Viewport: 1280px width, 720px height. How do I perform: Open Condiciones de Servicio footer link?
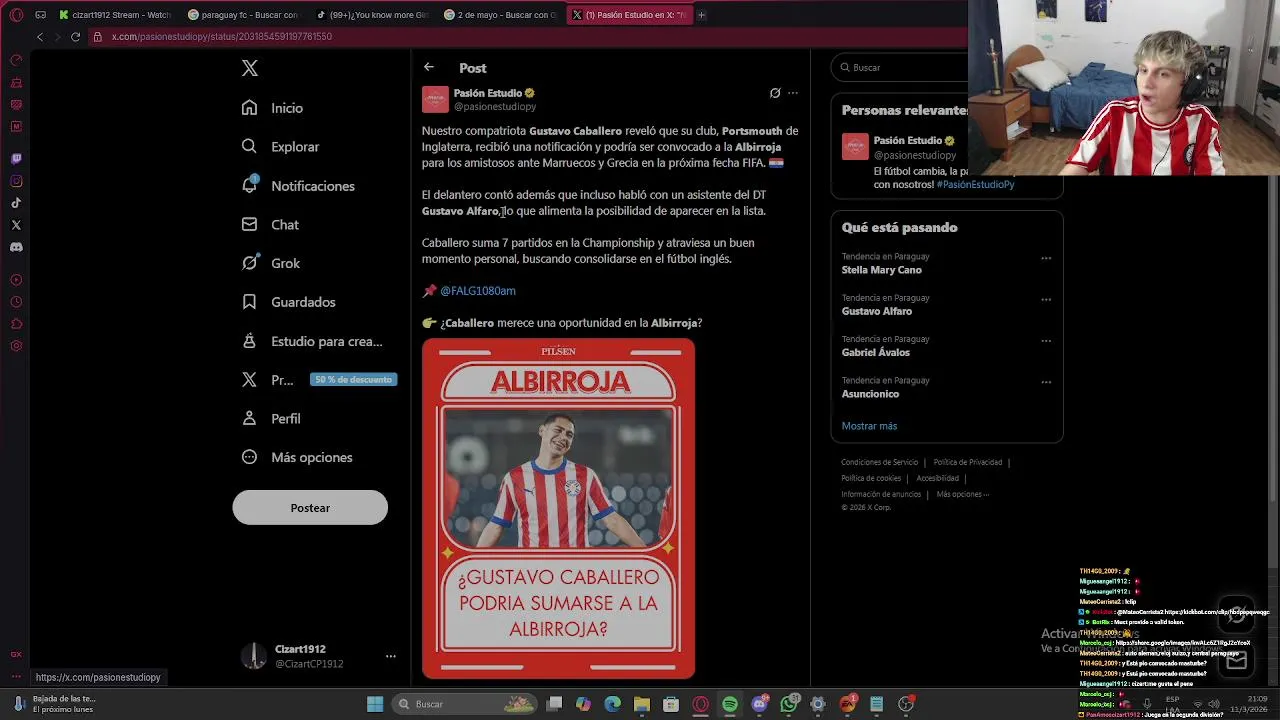point(879,462)
